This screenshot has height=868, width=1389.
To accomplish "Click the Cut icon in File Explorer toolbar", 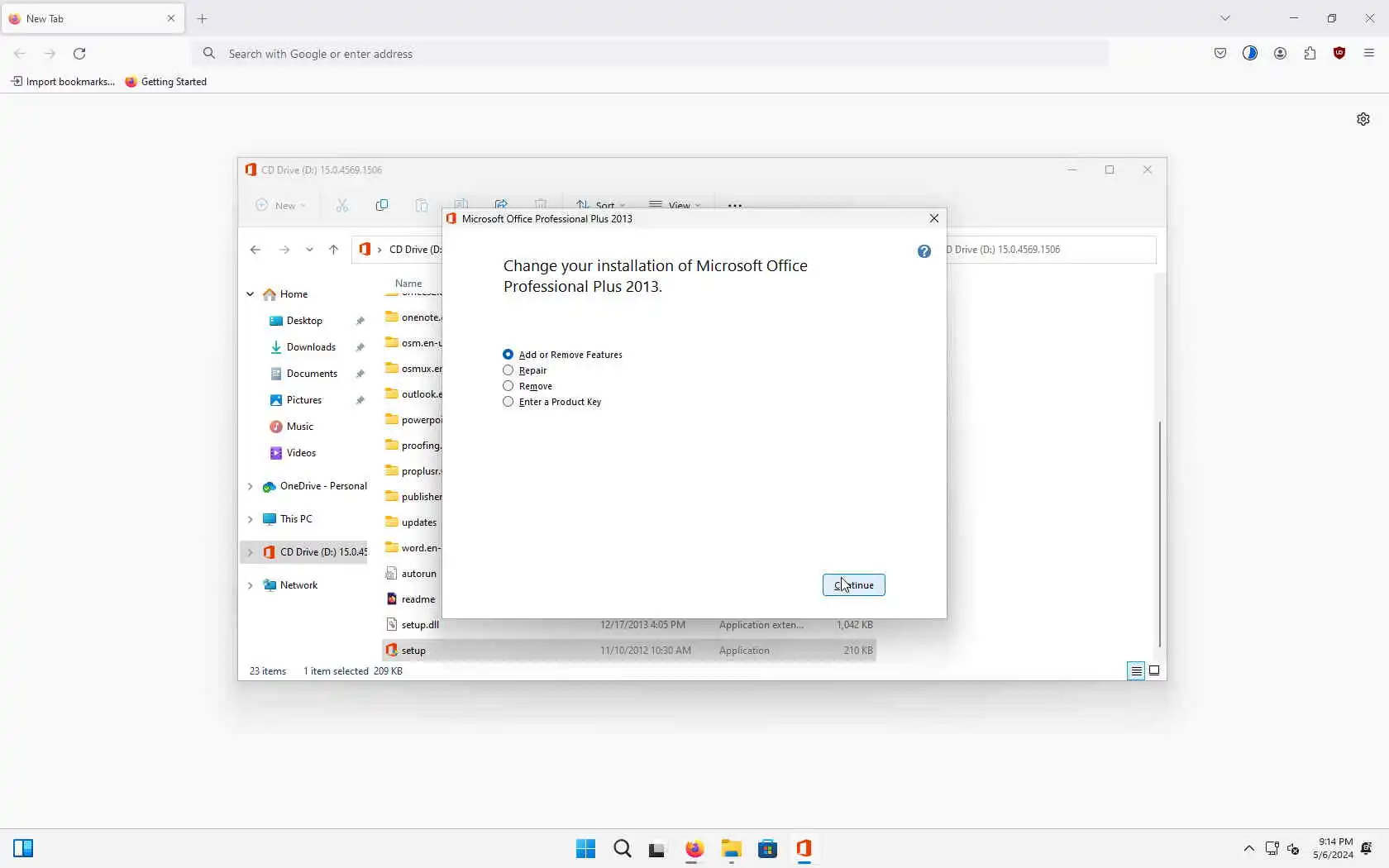I will point(342,205).
